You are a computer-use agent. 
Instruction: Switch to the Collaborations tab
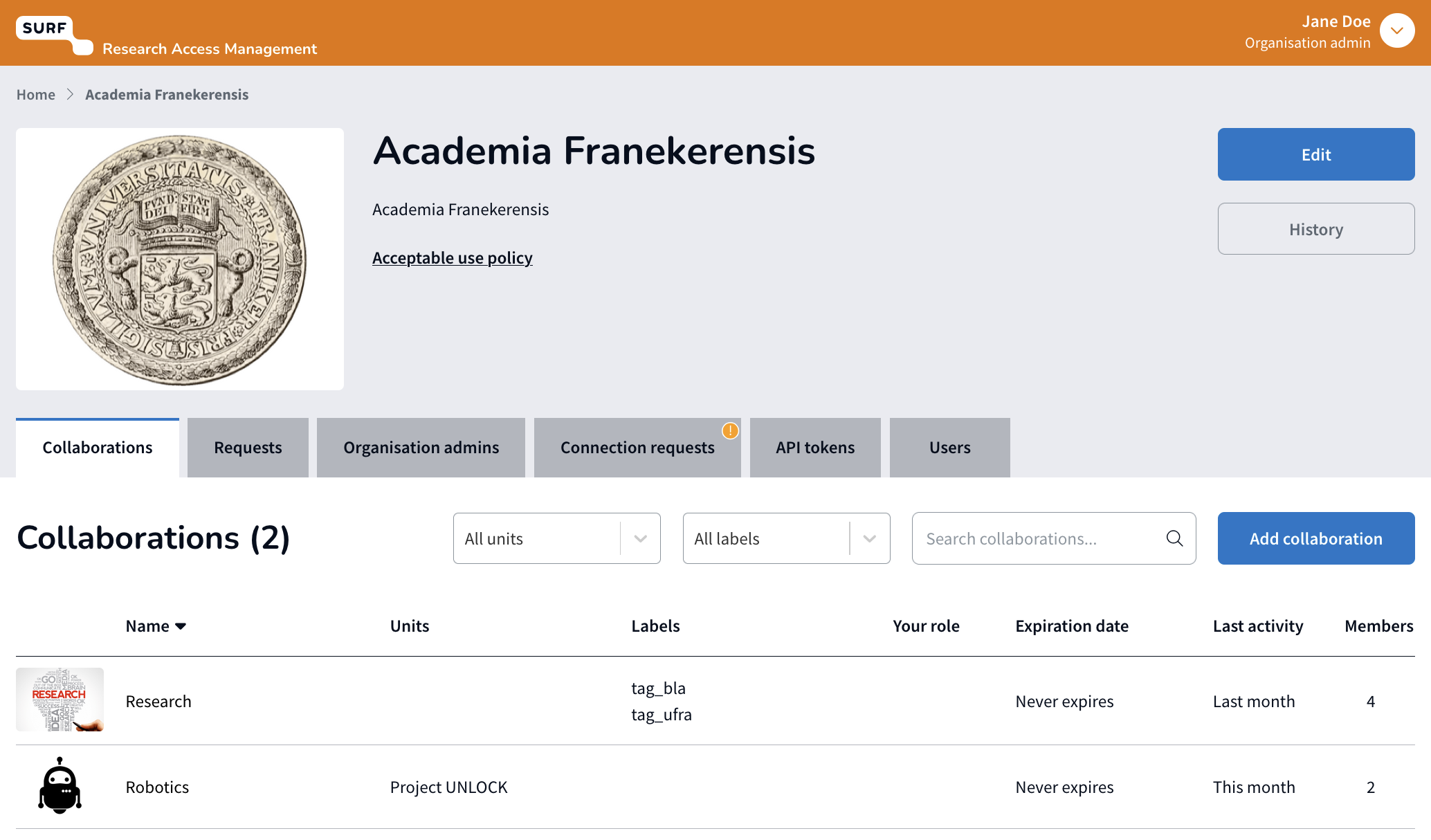tap(98, 448)
